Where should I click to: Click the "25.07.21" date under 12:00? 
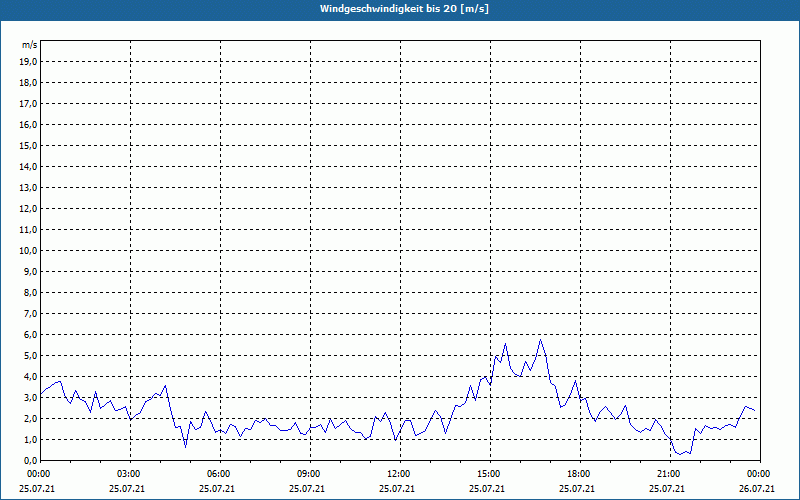point(396,489)
